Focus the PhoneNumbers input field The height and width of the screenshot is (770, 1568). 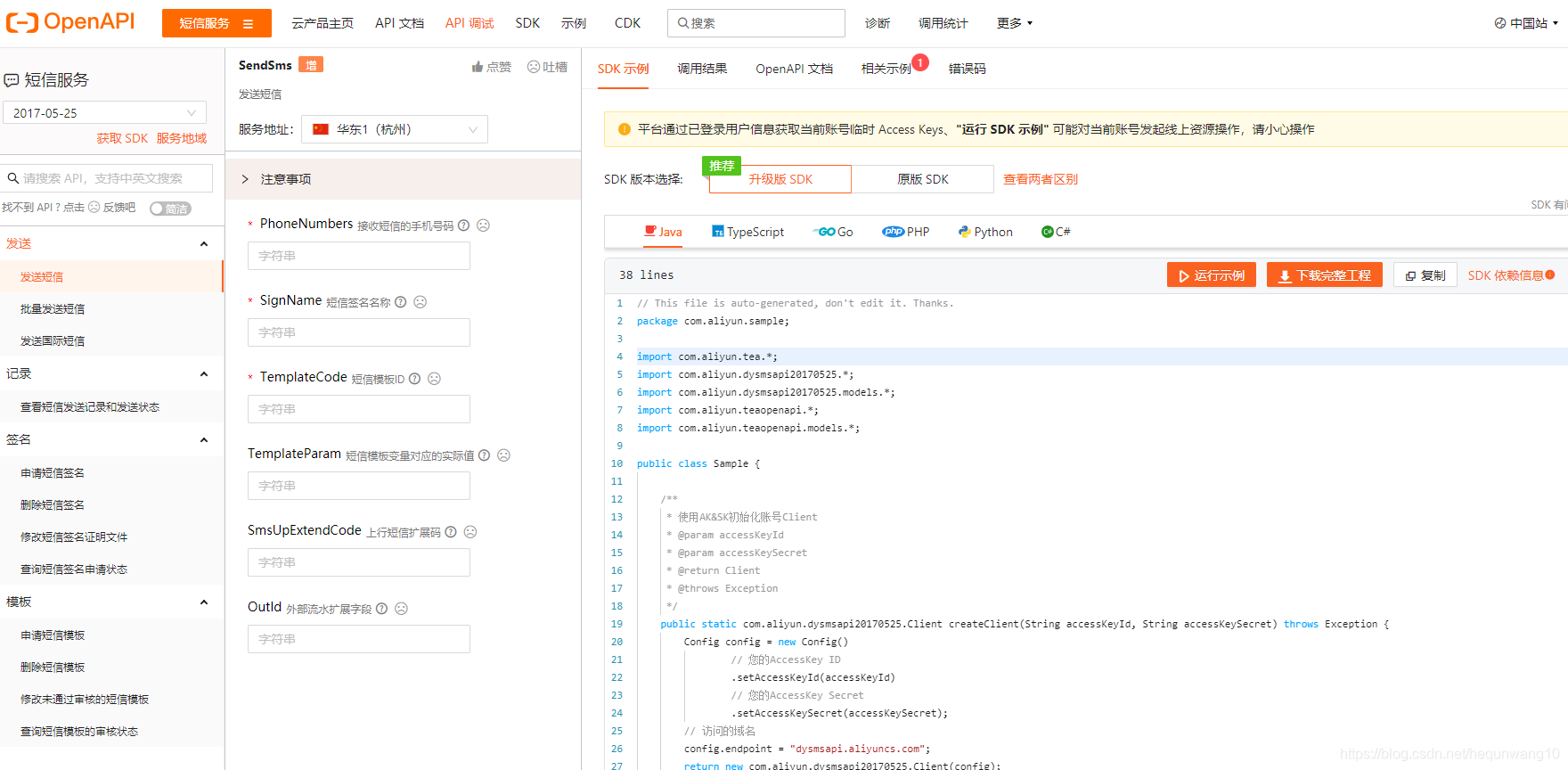[359, 256]
